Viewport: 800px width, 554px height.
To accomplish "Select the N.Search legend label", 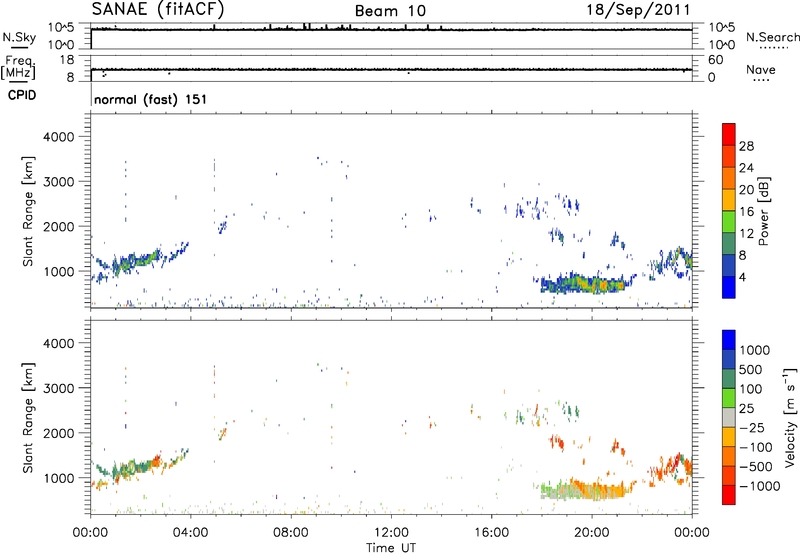I will [x=772, y=37].
